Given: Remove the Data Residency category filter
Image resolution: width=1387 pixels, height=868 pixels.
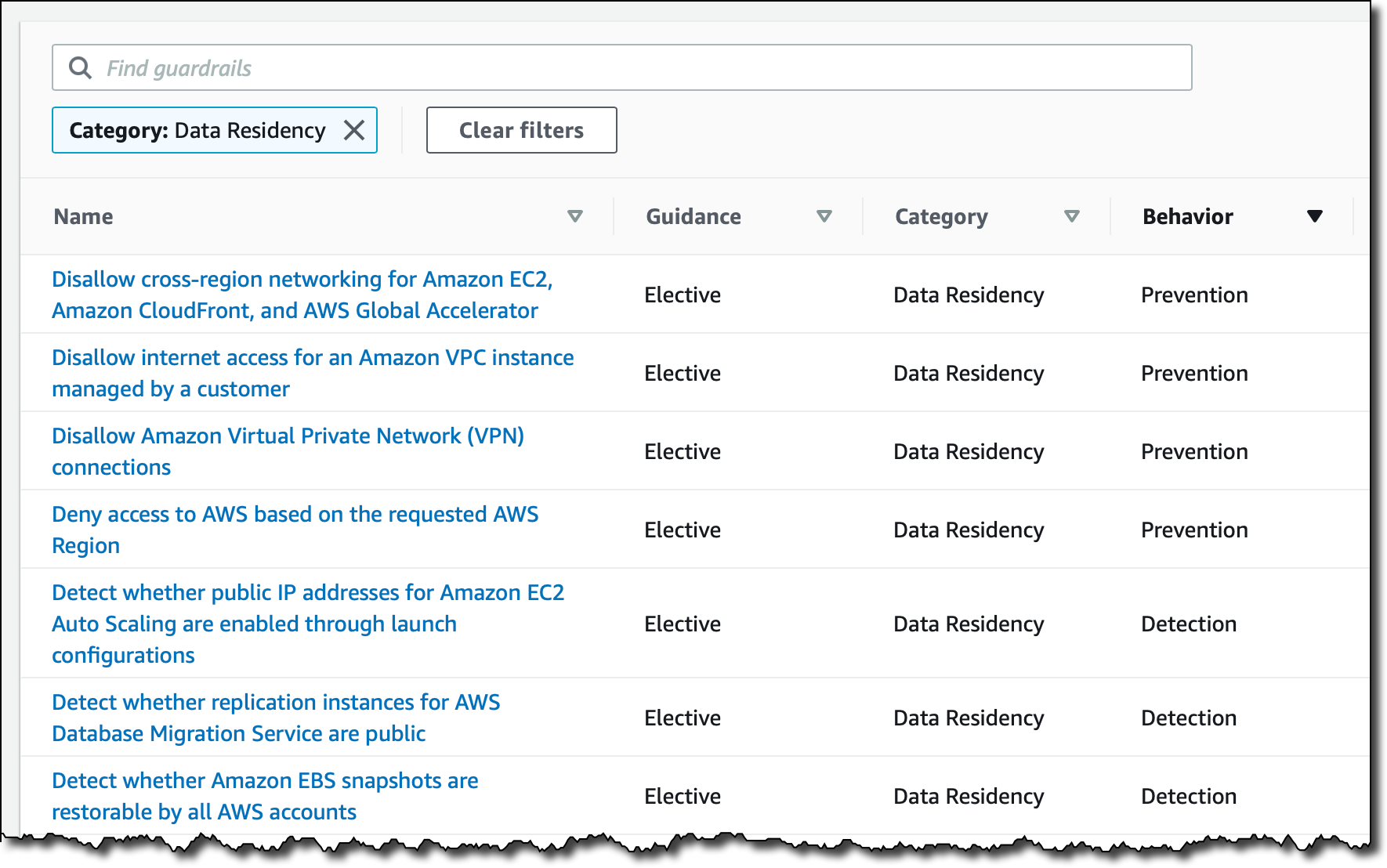Looking at the screenshot, I should click(354, 130).
